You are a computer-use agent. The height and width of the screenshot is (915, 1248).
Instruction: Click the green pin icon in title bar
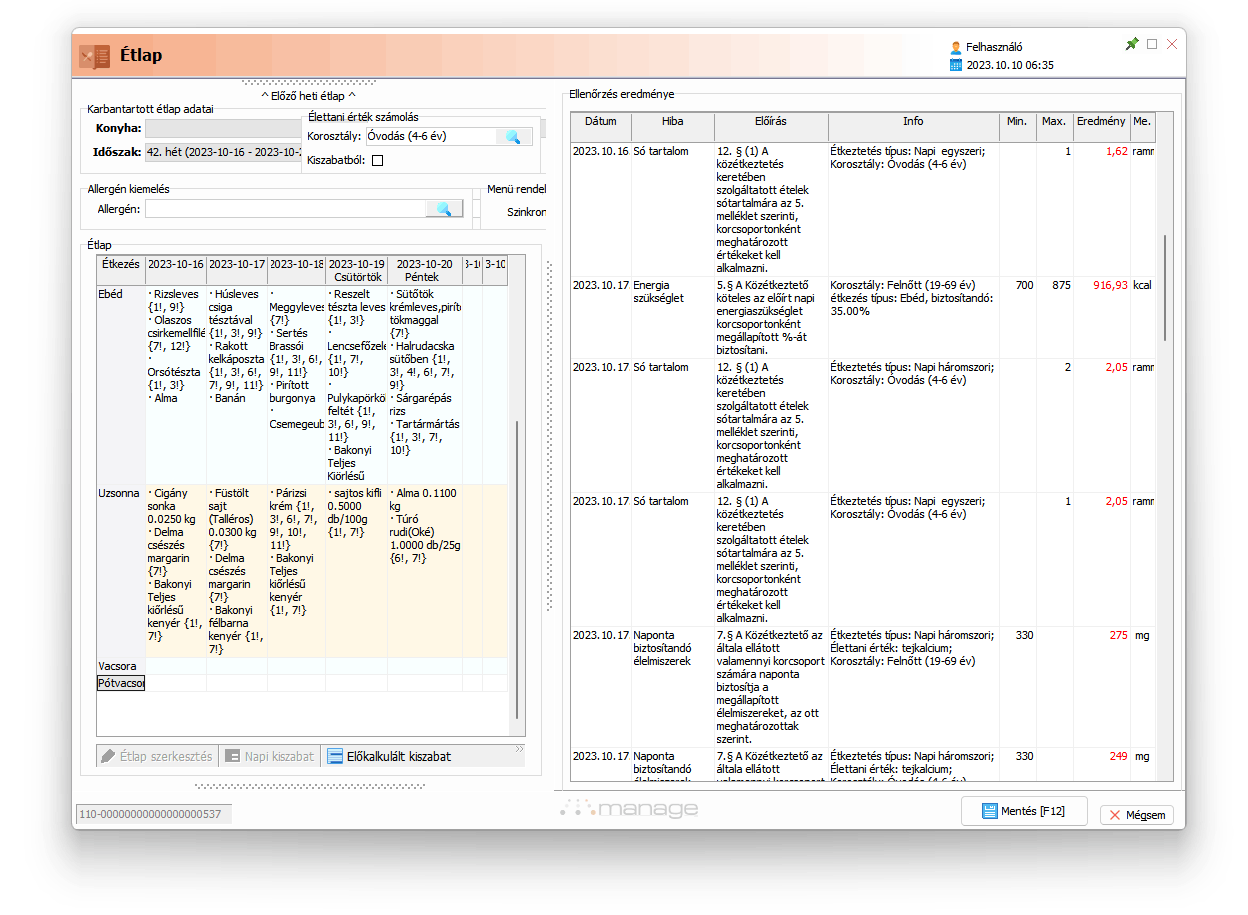click(1132, 44)
